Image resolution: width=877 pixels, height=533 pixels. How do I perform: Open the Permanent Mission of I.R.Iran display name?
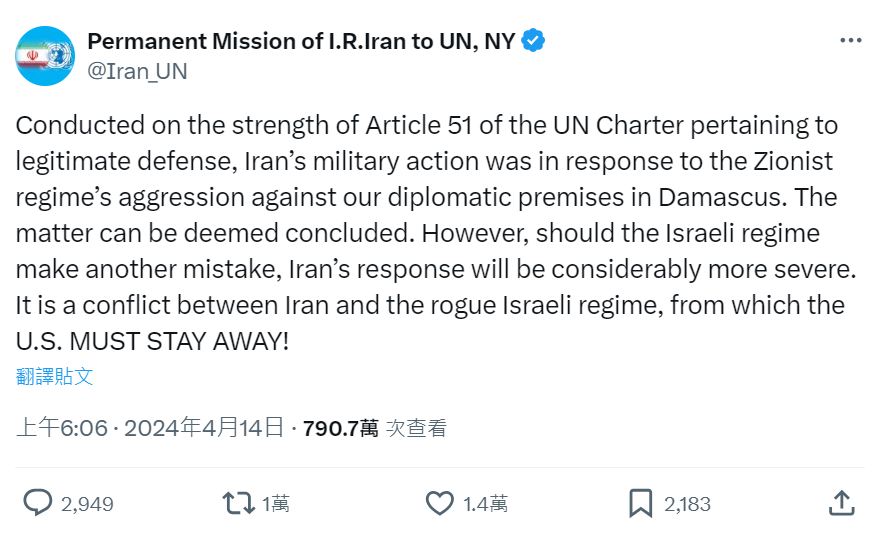(301, 41)
